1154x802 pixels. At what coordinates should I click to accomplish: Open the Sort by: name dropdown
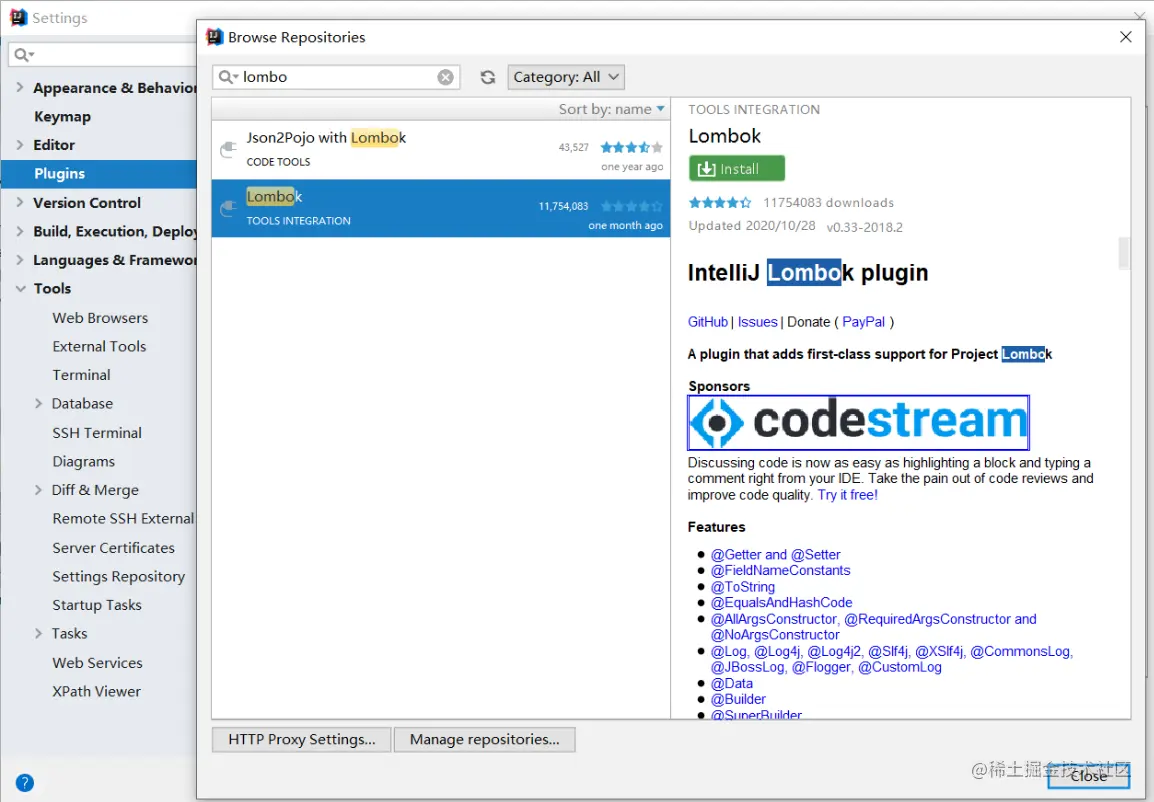(x=612, y=109)
